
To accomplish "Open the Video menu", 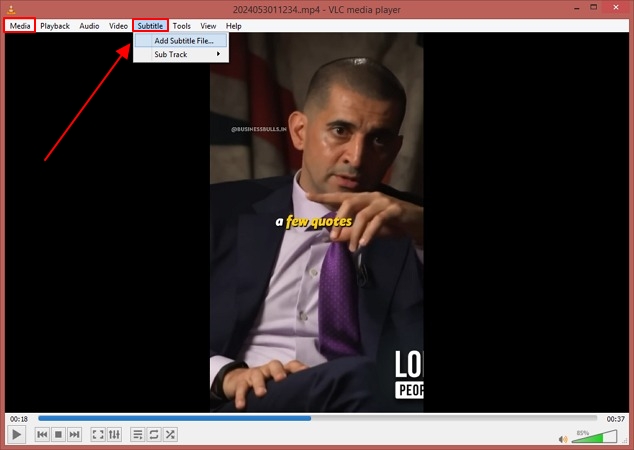I will tap(118, 26).
